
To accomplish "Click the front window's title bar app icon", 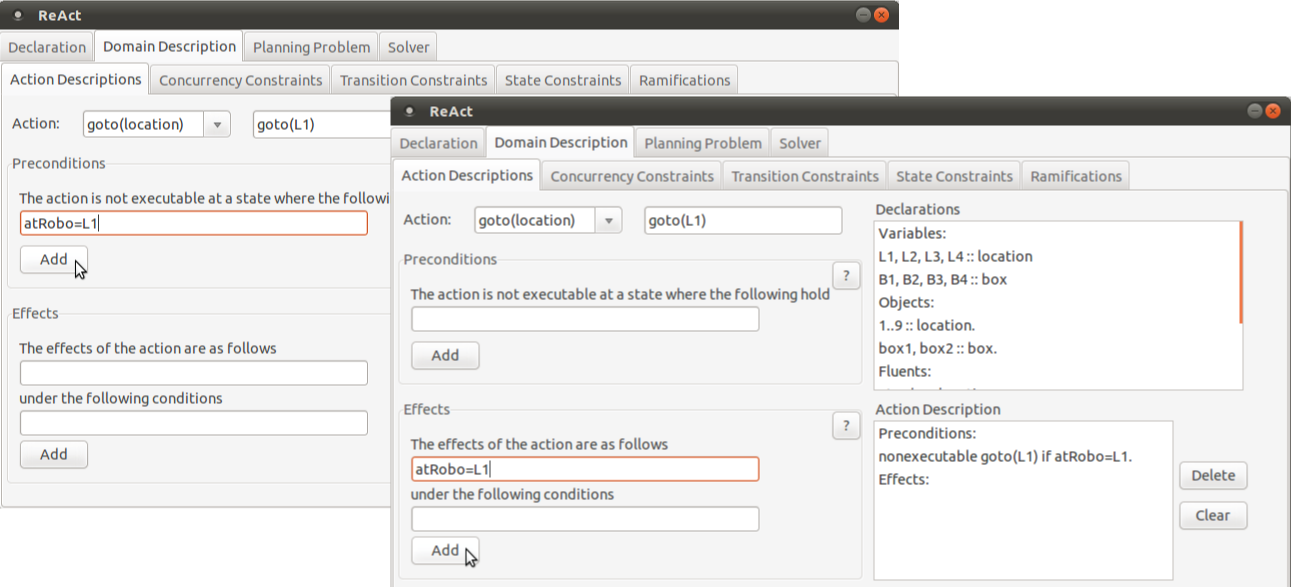I will point(410,112).
